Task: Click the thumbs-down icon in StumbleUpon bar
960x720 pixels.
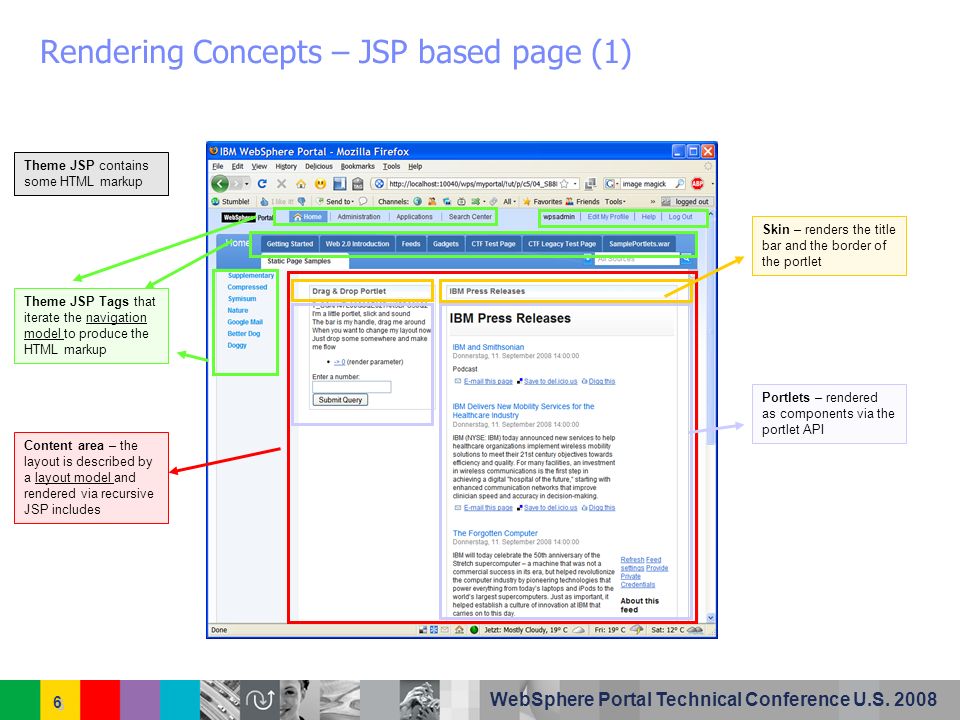Action: (301, 201)
